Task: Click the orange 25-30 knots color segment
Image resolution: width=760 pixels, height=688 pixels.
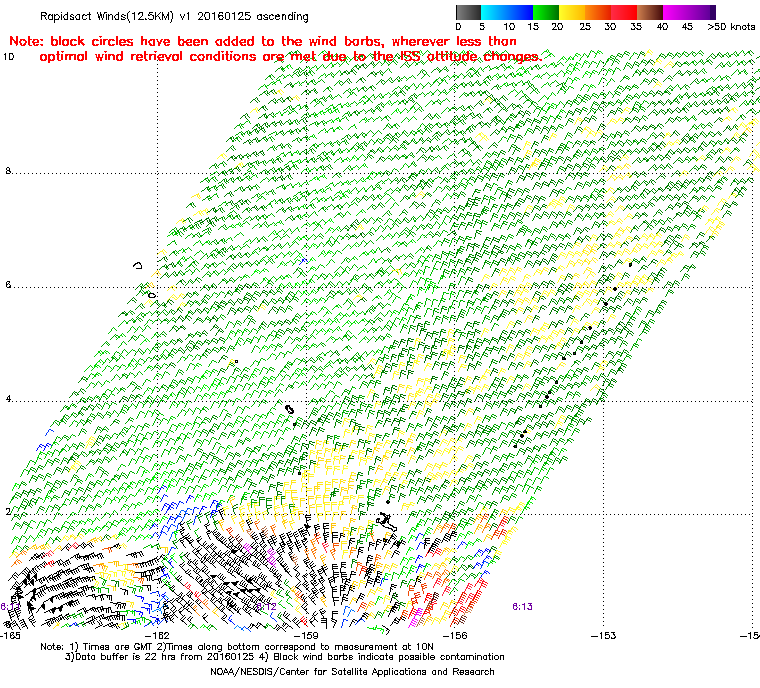Action: [598, 12]
